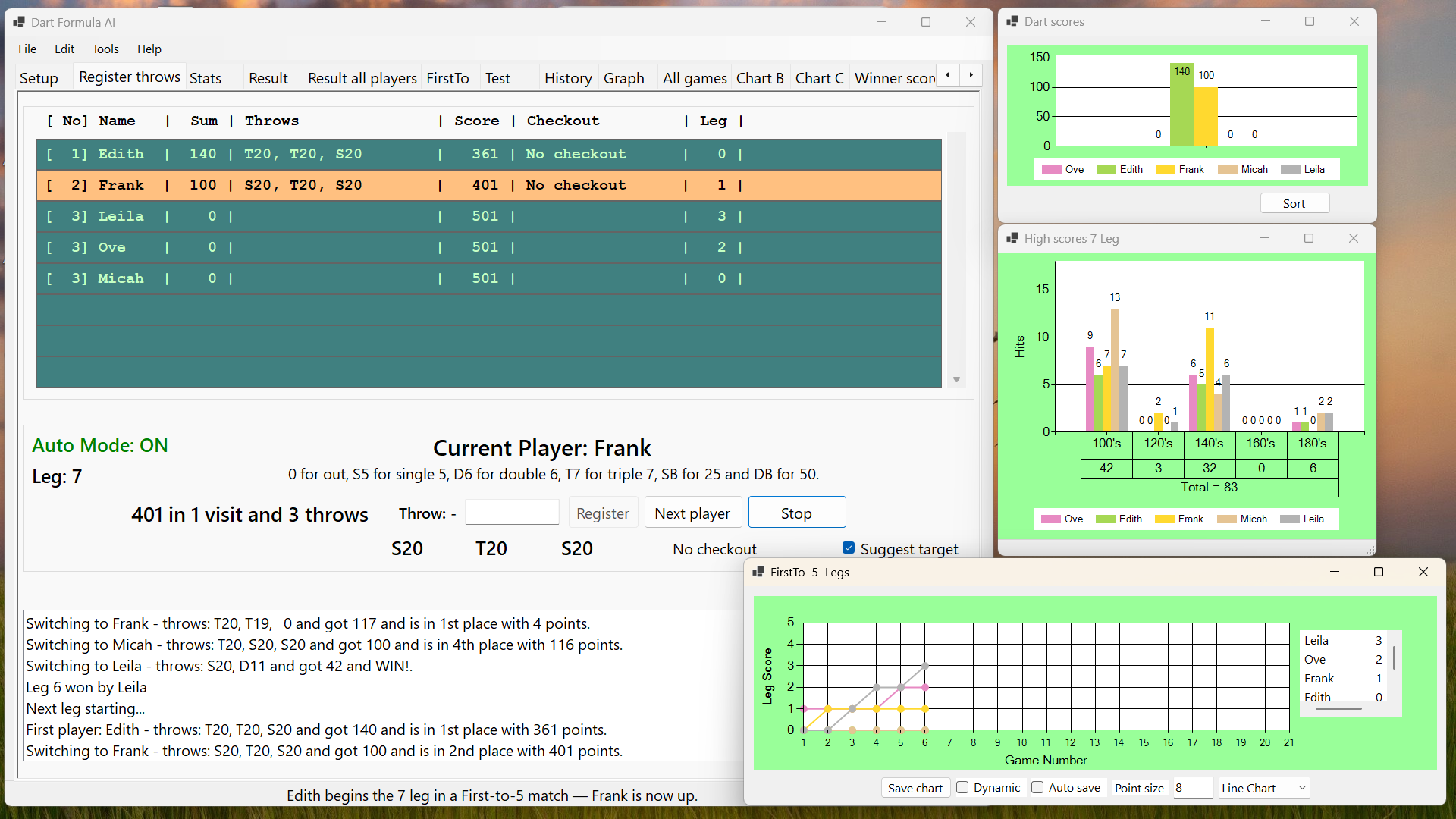
Task: Click the High scores window icon
Action: [x=1012, y=238]
